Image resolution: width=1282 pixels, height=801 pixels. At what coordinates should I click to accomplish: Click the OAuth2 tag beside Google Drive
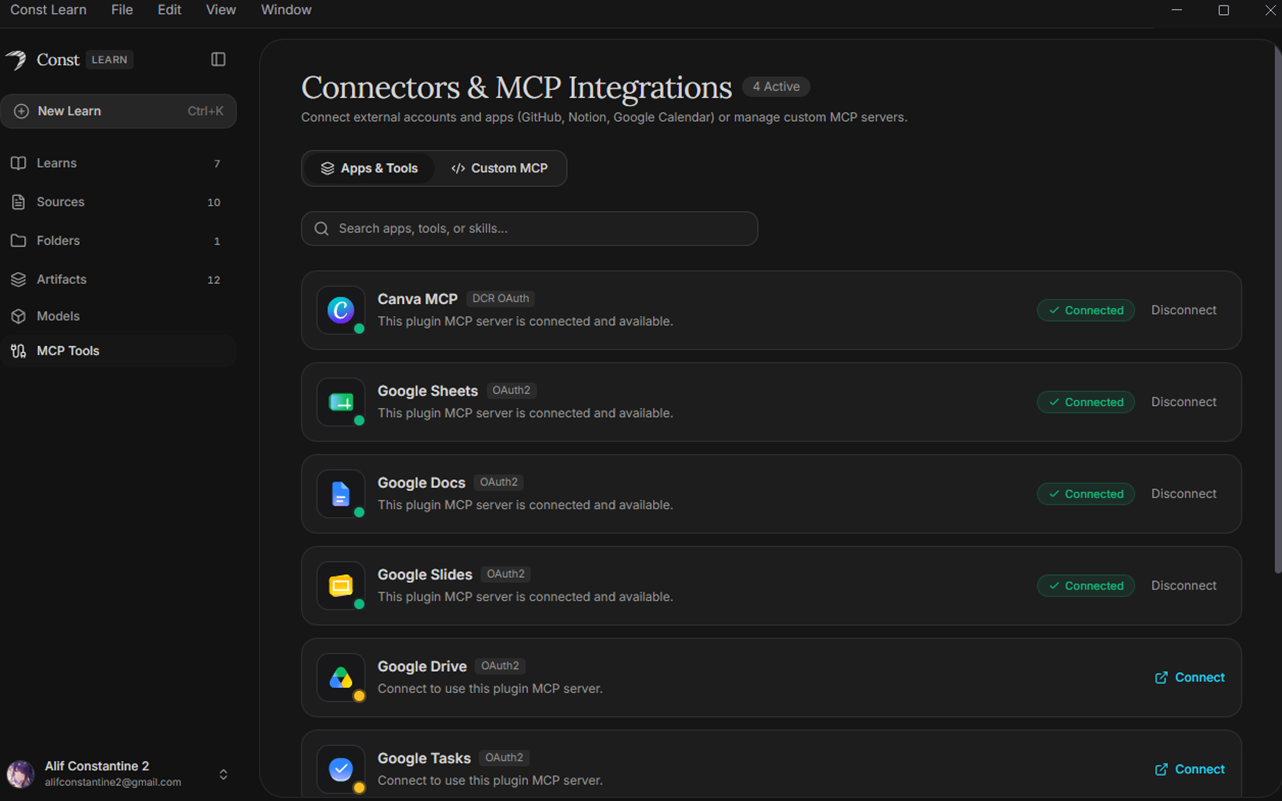click(x=500, y=666)
